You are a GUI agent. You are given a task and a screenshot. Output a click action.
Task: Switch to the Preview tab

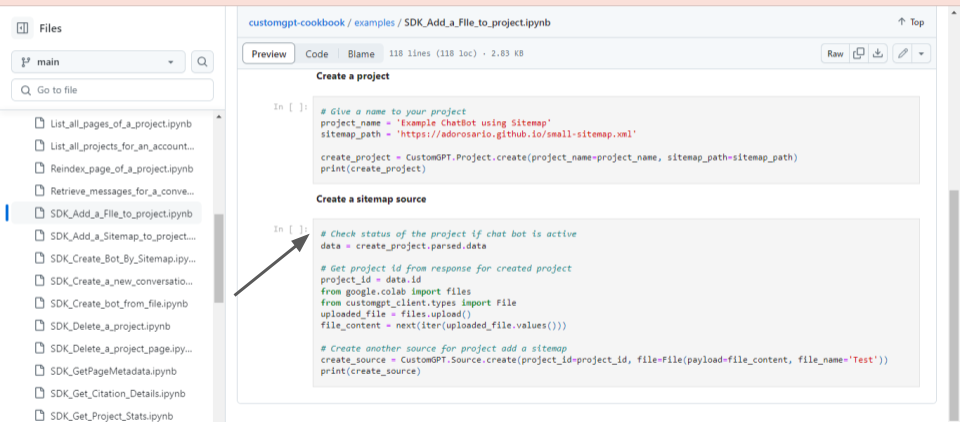coord(269,54)
